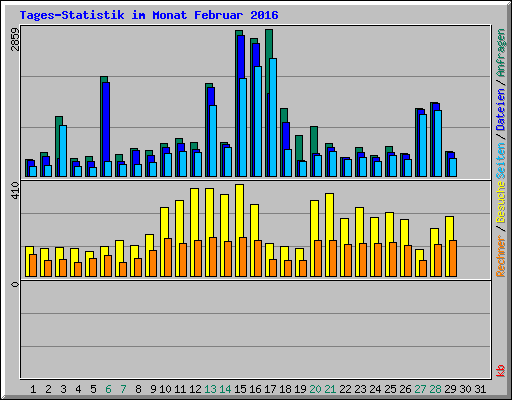Click the '410' middle axis value

click(15, 190)
